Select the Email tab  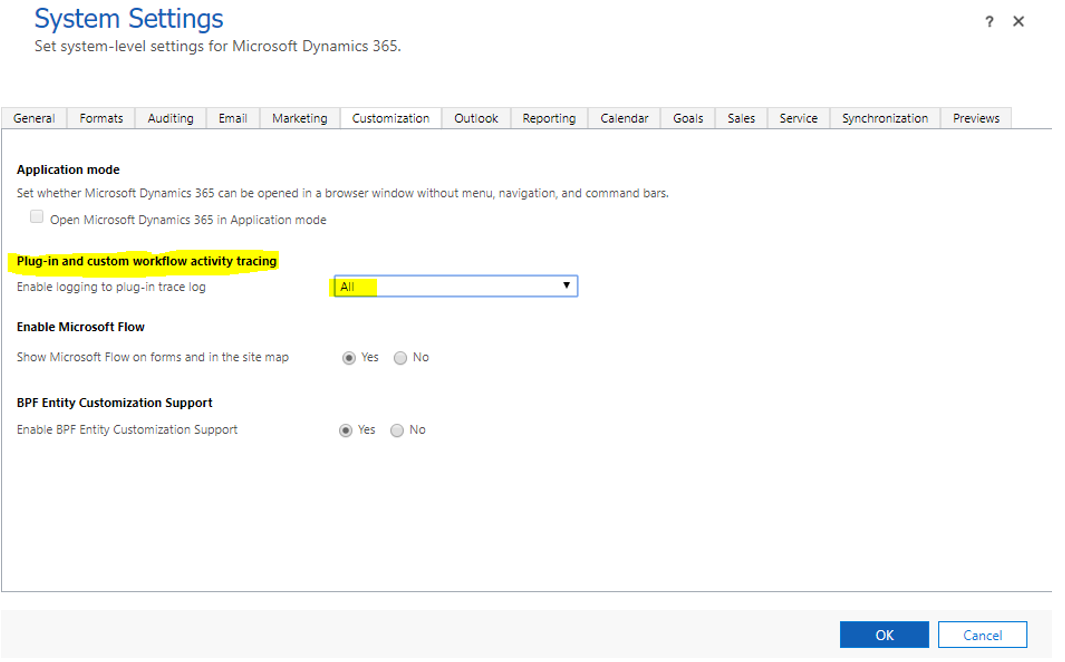pyautogui.click(x=232, y=118)
